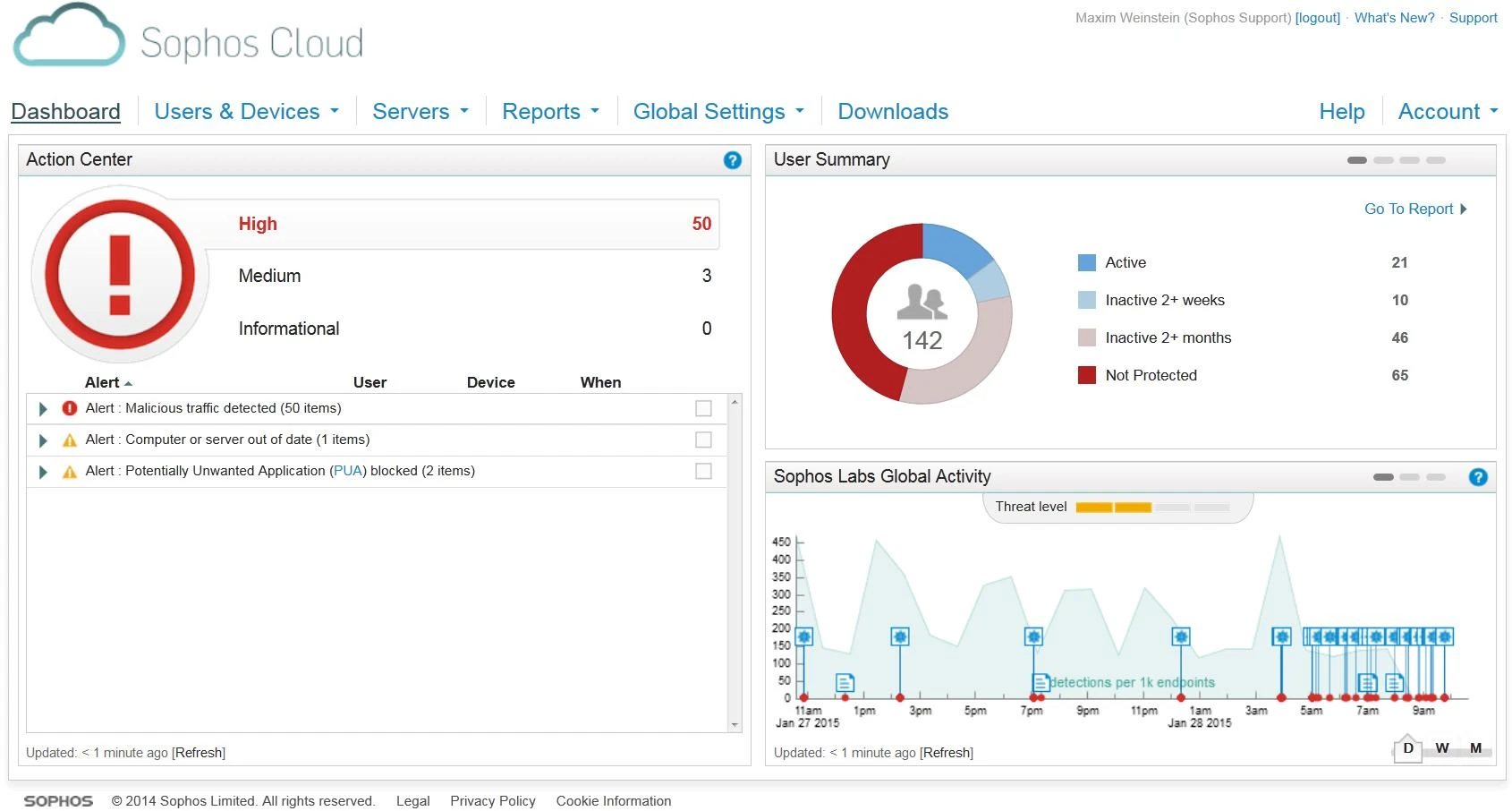This screenshot has width=1512, height=811.
Task: Tick checkbox for Malicious traffic detected alert
Action: (x=703, y=408)
